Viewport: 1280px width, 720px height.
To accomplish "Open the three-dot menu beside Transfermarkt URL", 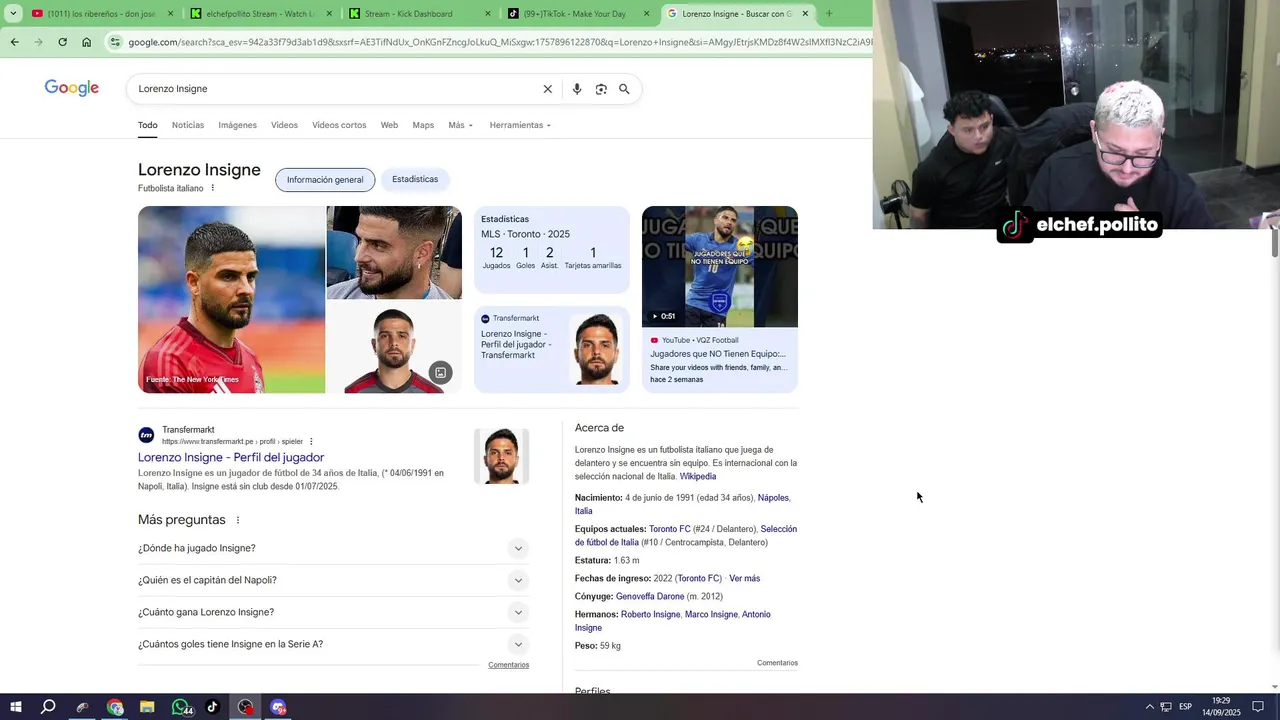I will (x=311, y=441).
